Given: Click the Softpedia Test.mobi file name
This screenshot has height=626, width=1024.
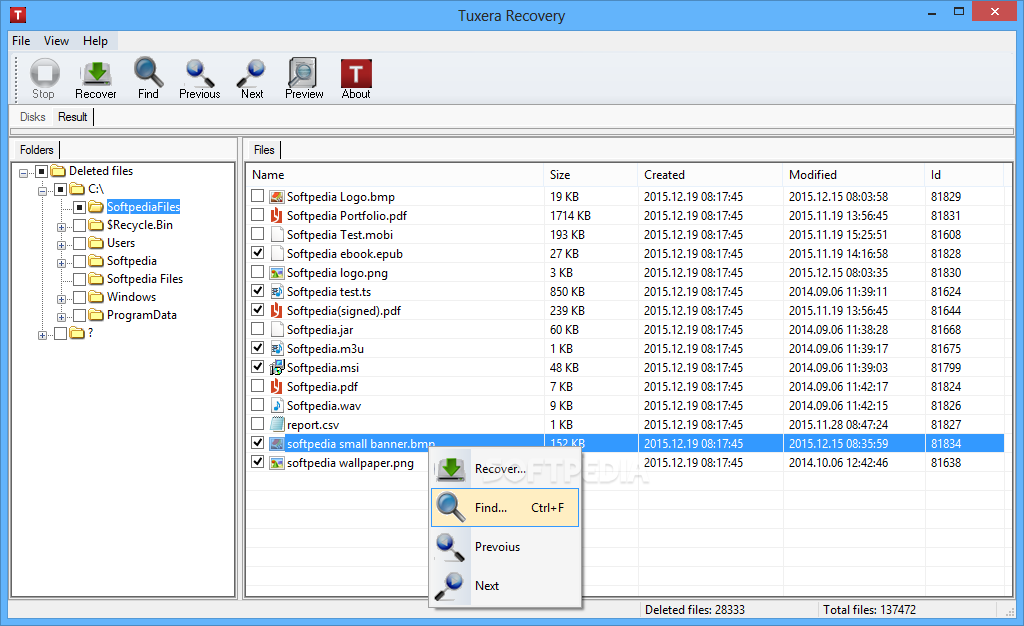Looking at the screenshot, I should [340, 235].
